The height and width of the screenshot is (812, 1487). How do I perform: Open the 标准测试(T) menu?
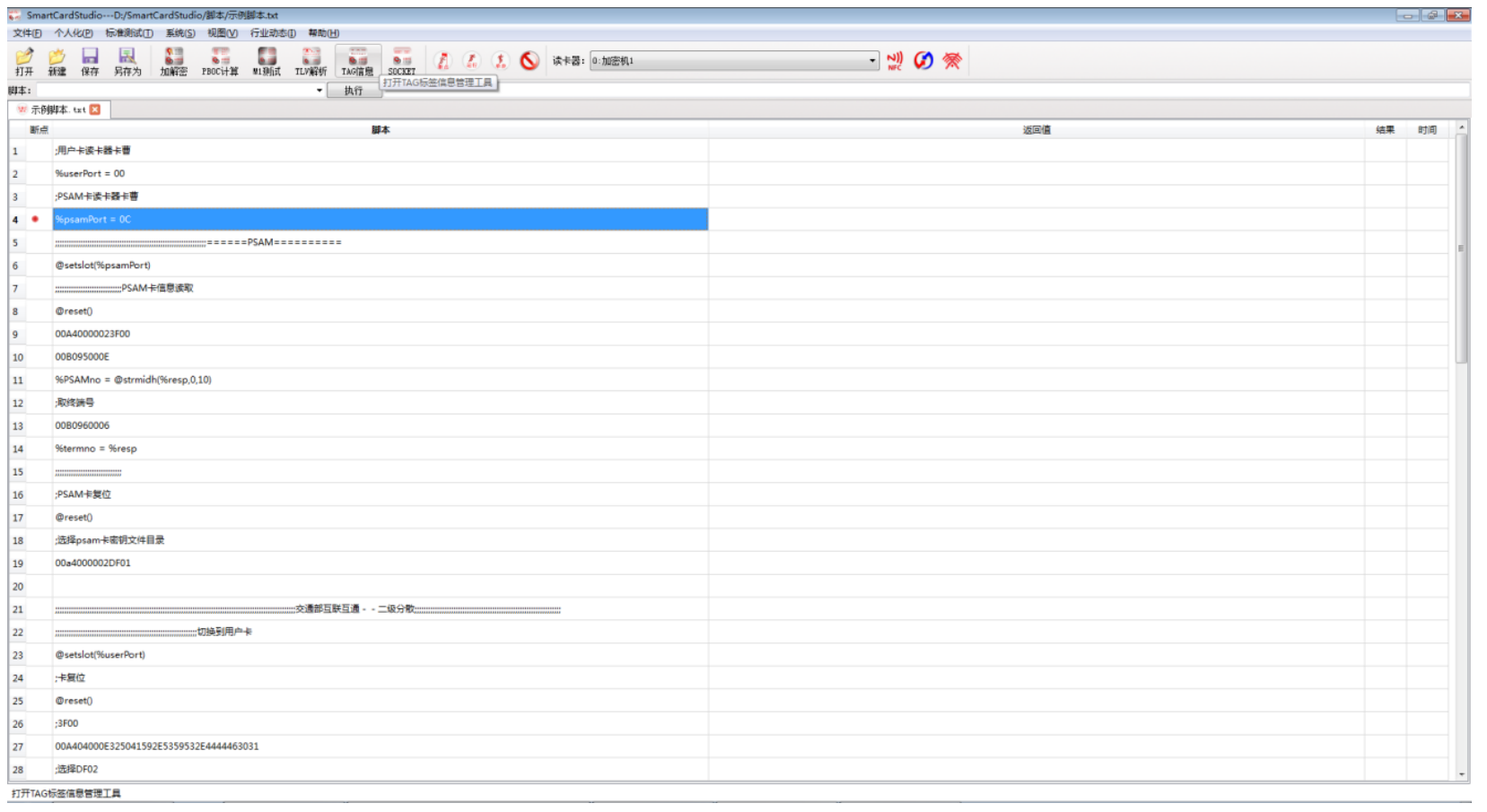pyautogui.click(x=128, y=33)
